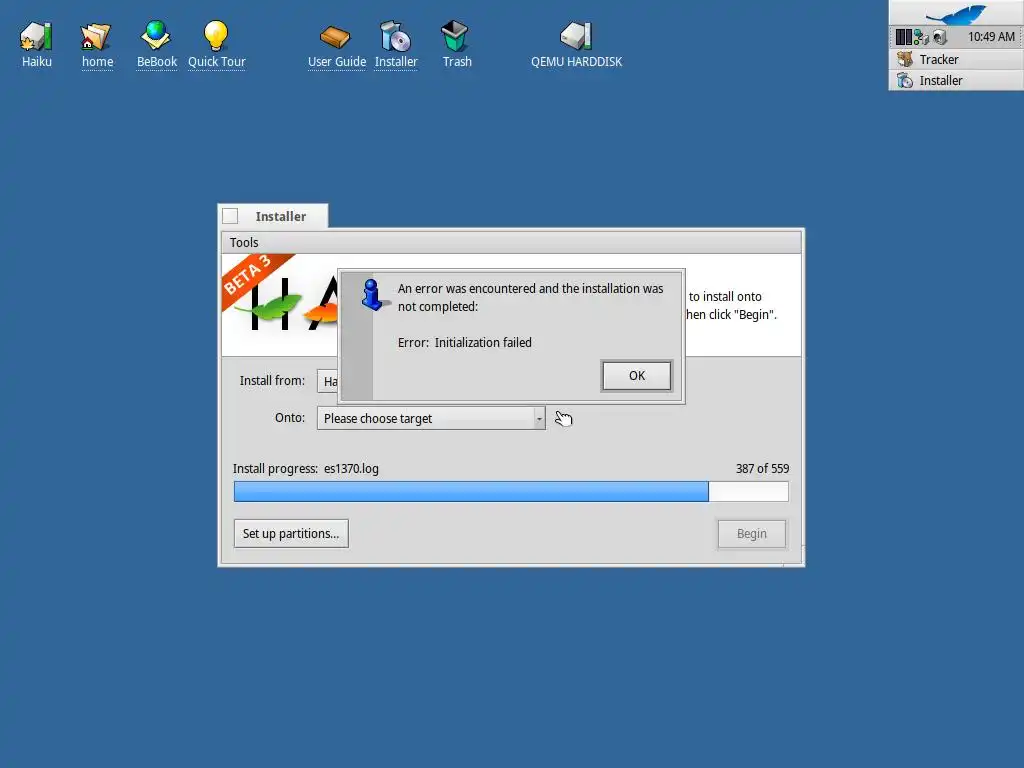This screenshot has height=768, width=1024.
Task: Click the 10:49 AM clock
Action: click(x=991, y=37)
